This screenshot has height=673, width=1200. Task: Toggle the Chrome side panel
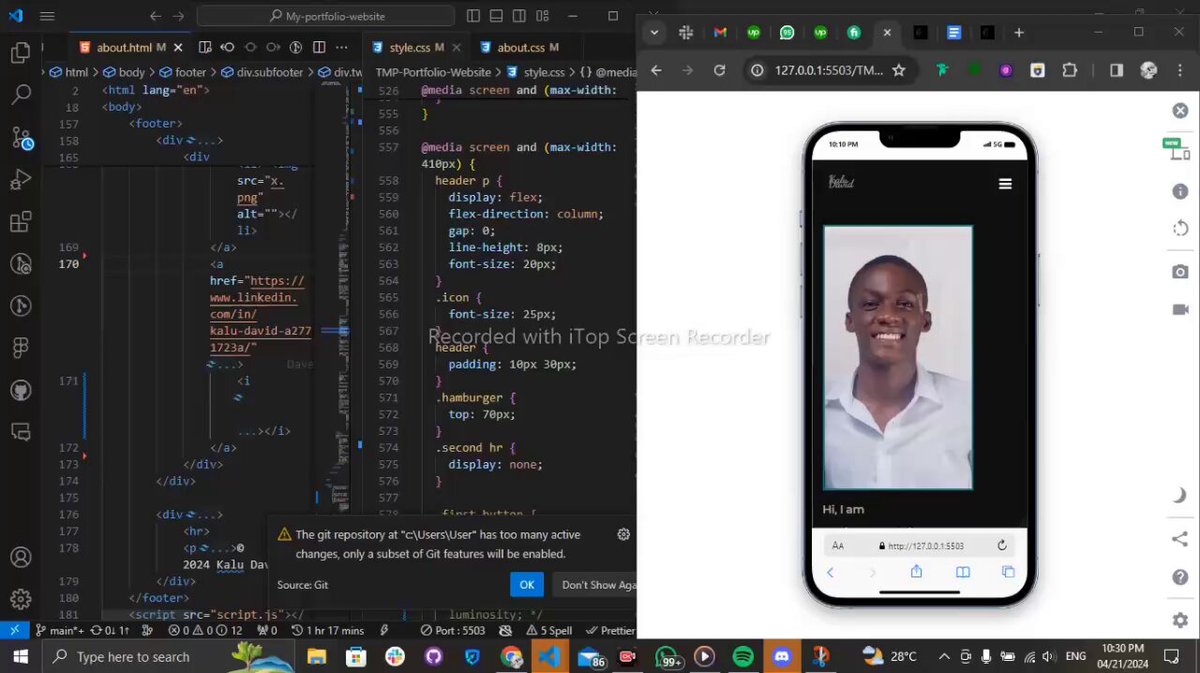pyautogui.click(x=1116, y=70)
